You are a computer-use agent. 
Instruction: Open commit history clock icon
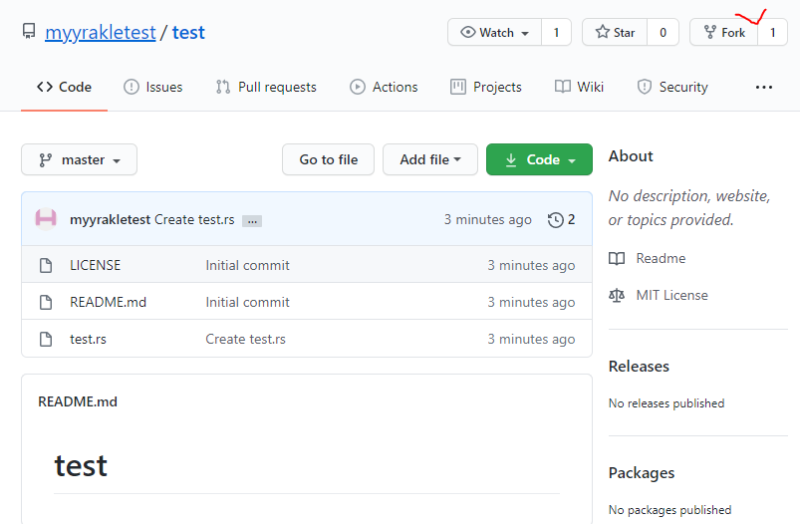tap(556, 219)
